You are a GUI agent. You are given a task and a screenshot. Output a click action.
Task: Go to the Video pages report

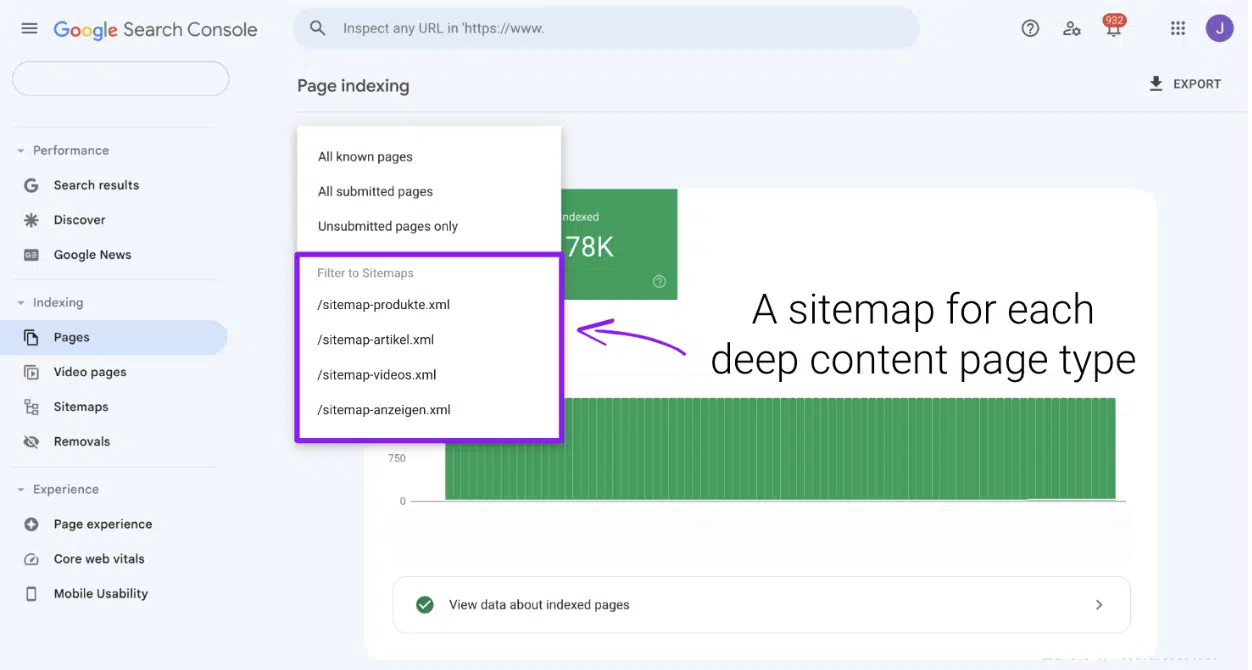(x=90, y=371)
